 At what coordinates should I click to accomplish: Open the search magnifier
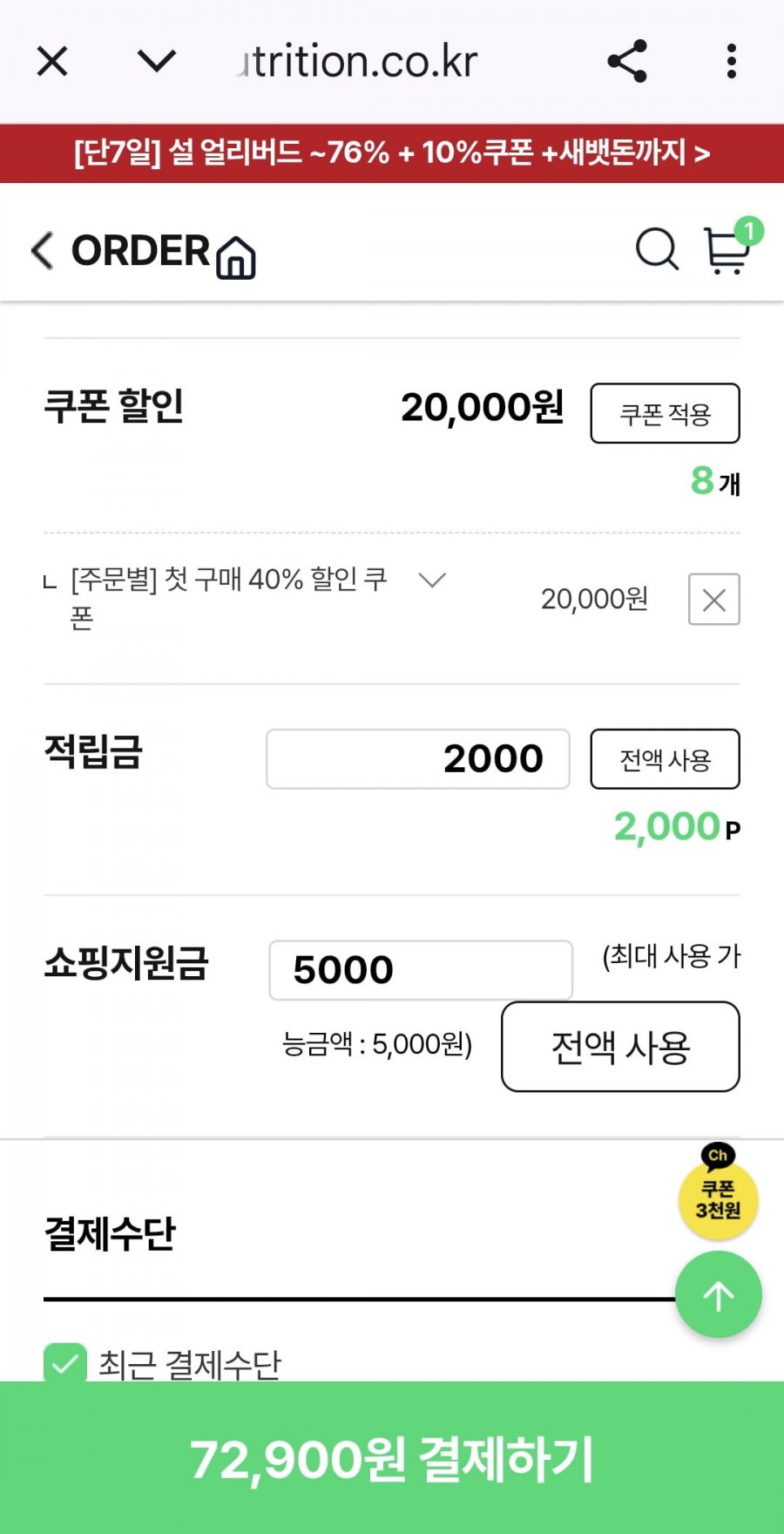tap(657, 251)
